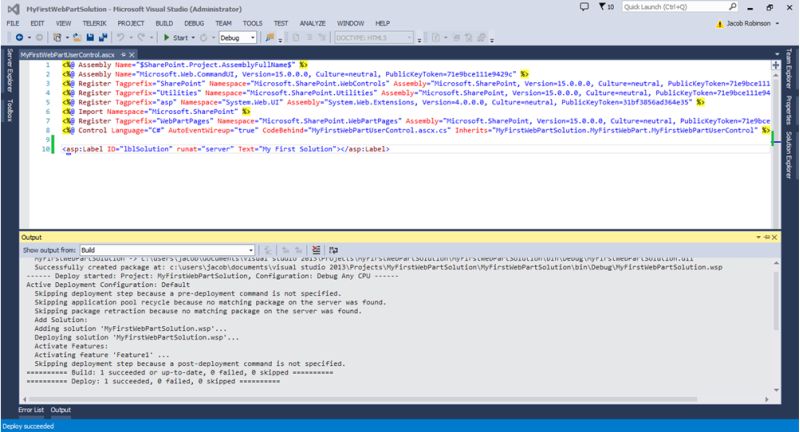800x432 pixels.
Task: Click the Go to Previous Message icon
Action: [286, 250]
